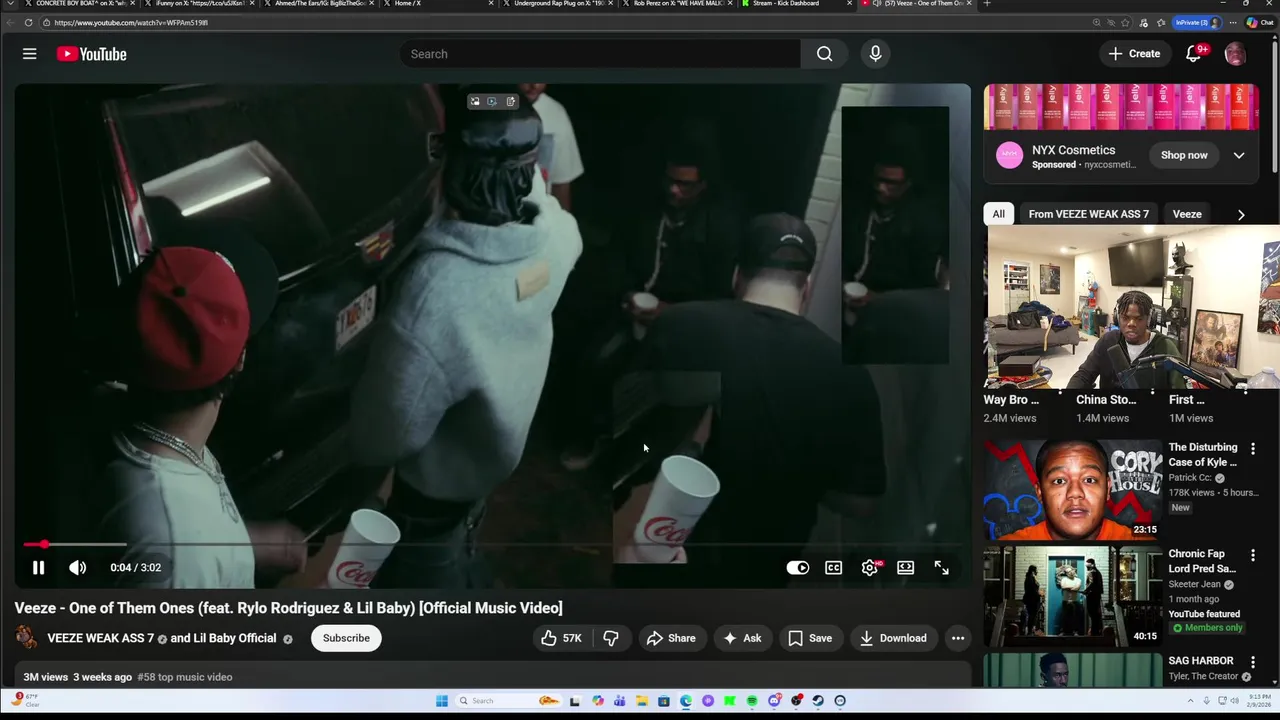
Task: Dislike the video
Action: click(x=611, y=638)
